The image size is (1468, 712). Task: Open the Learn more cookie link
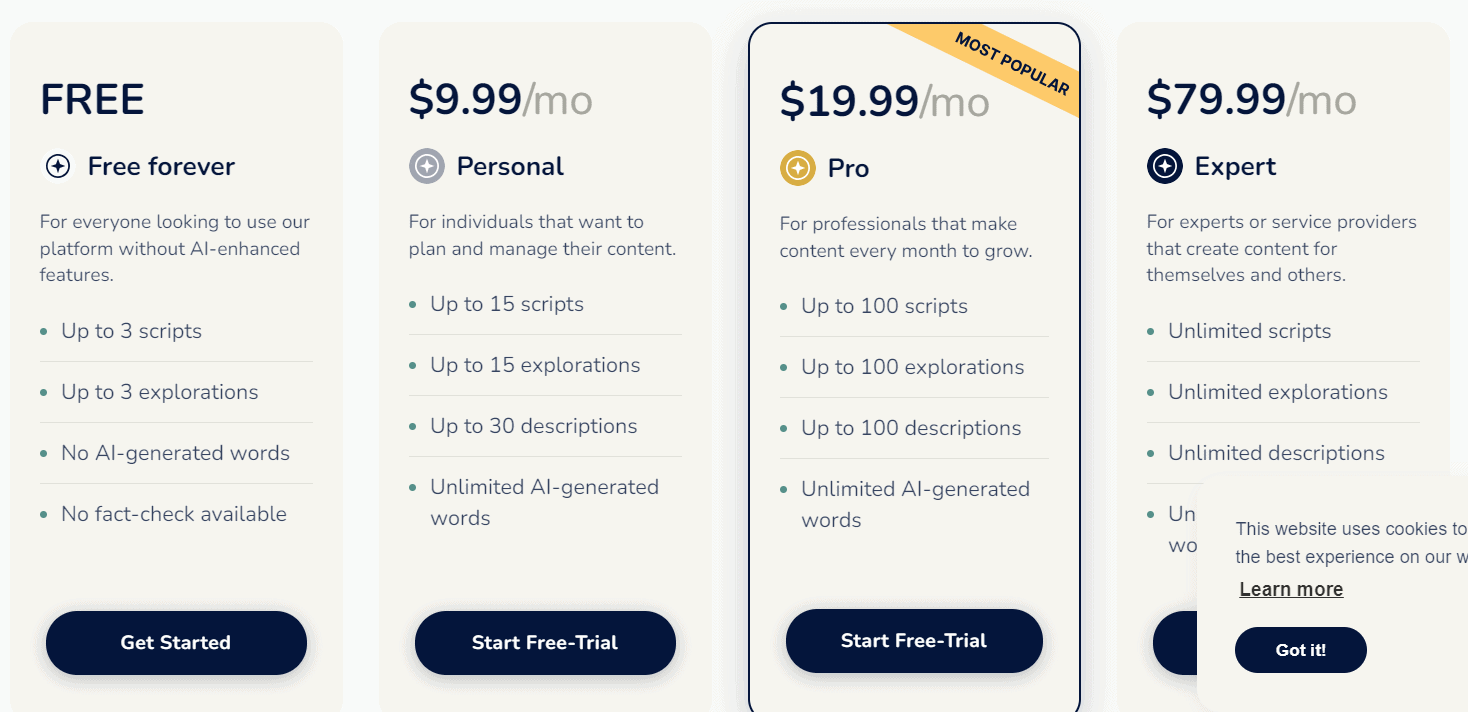(x=1291, y=589)
